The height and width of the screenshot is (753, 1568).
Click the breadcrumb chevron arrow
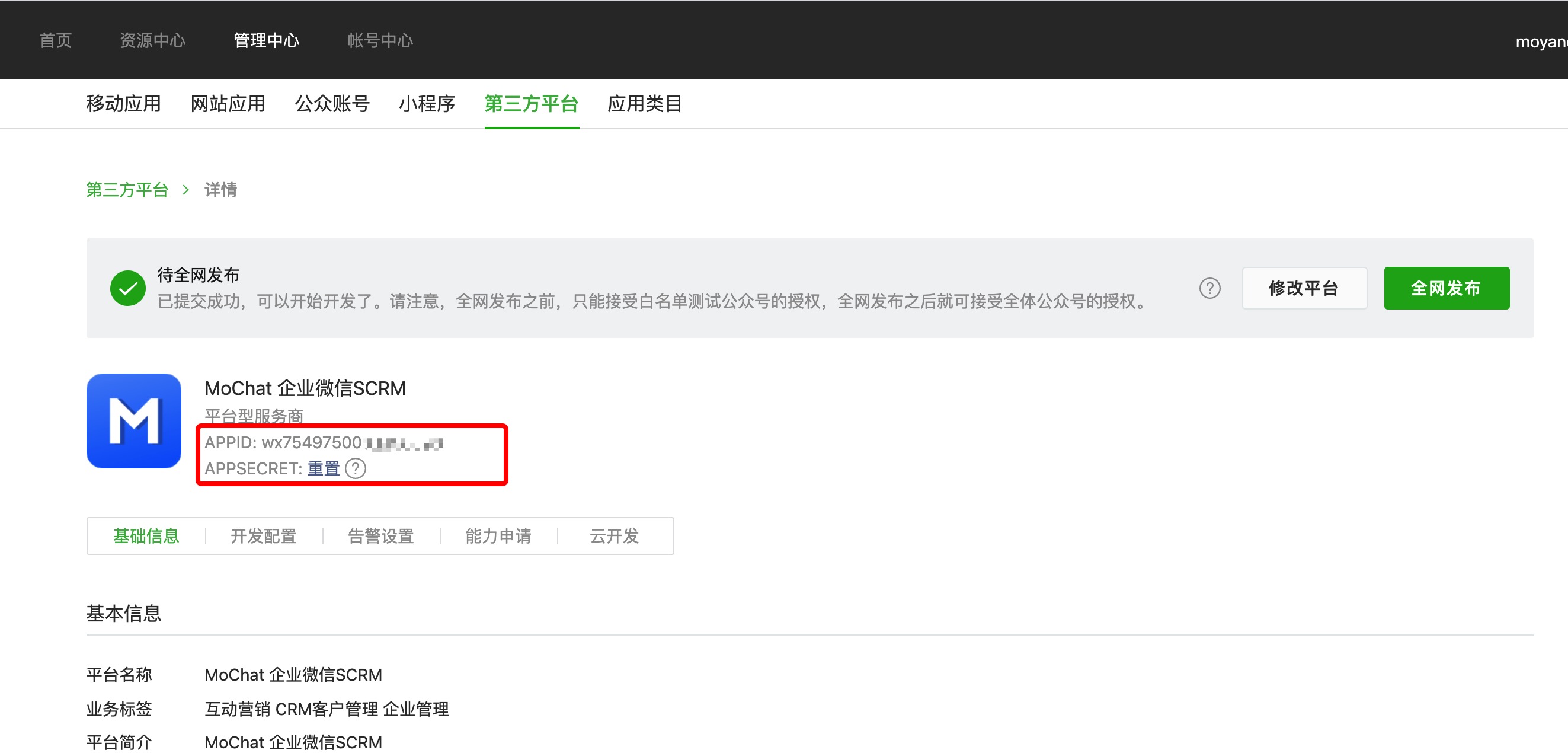pyautogui.click(x=185, y=190)
